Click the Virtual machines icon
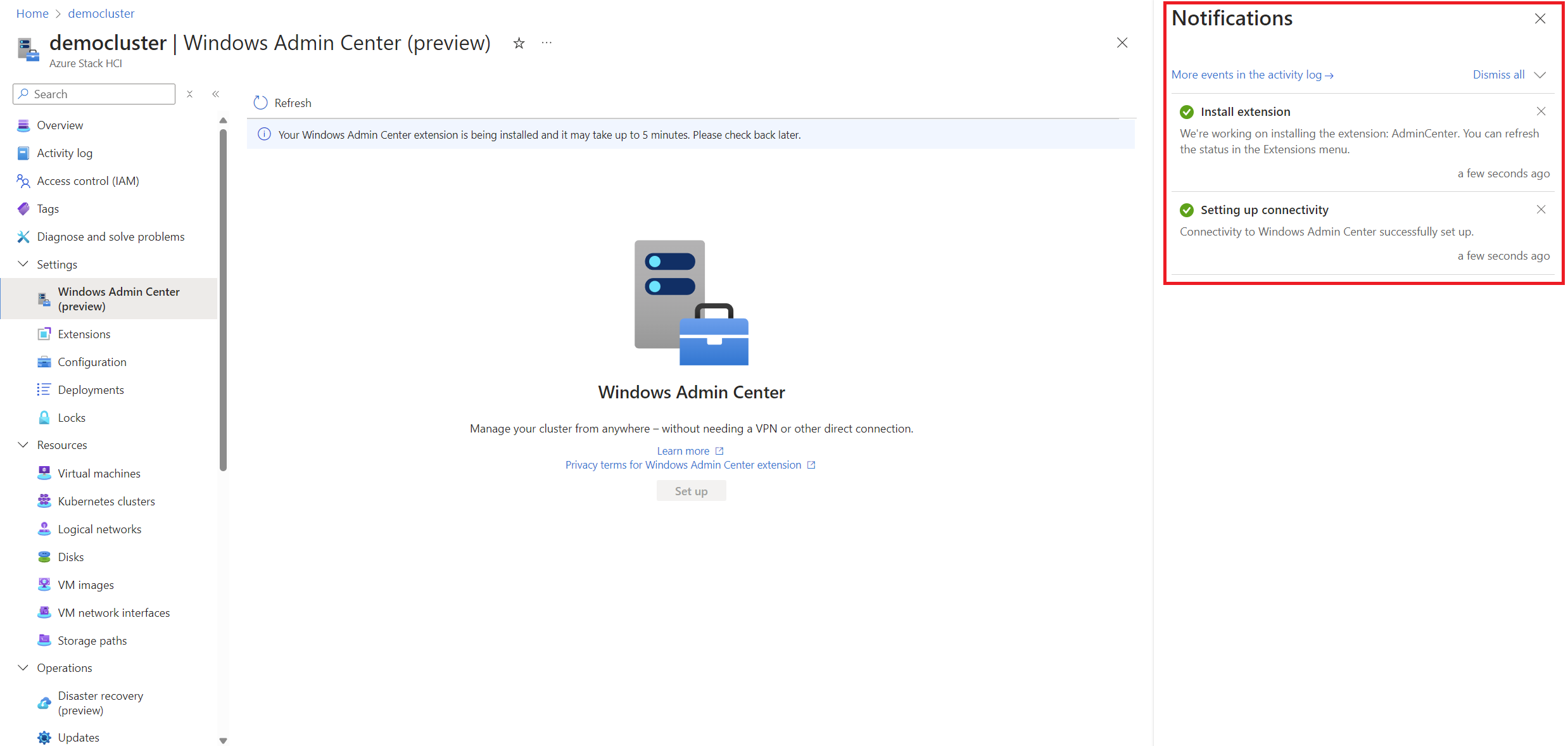The height and width of the screenshot is (746, 1568). coord(44,473)
